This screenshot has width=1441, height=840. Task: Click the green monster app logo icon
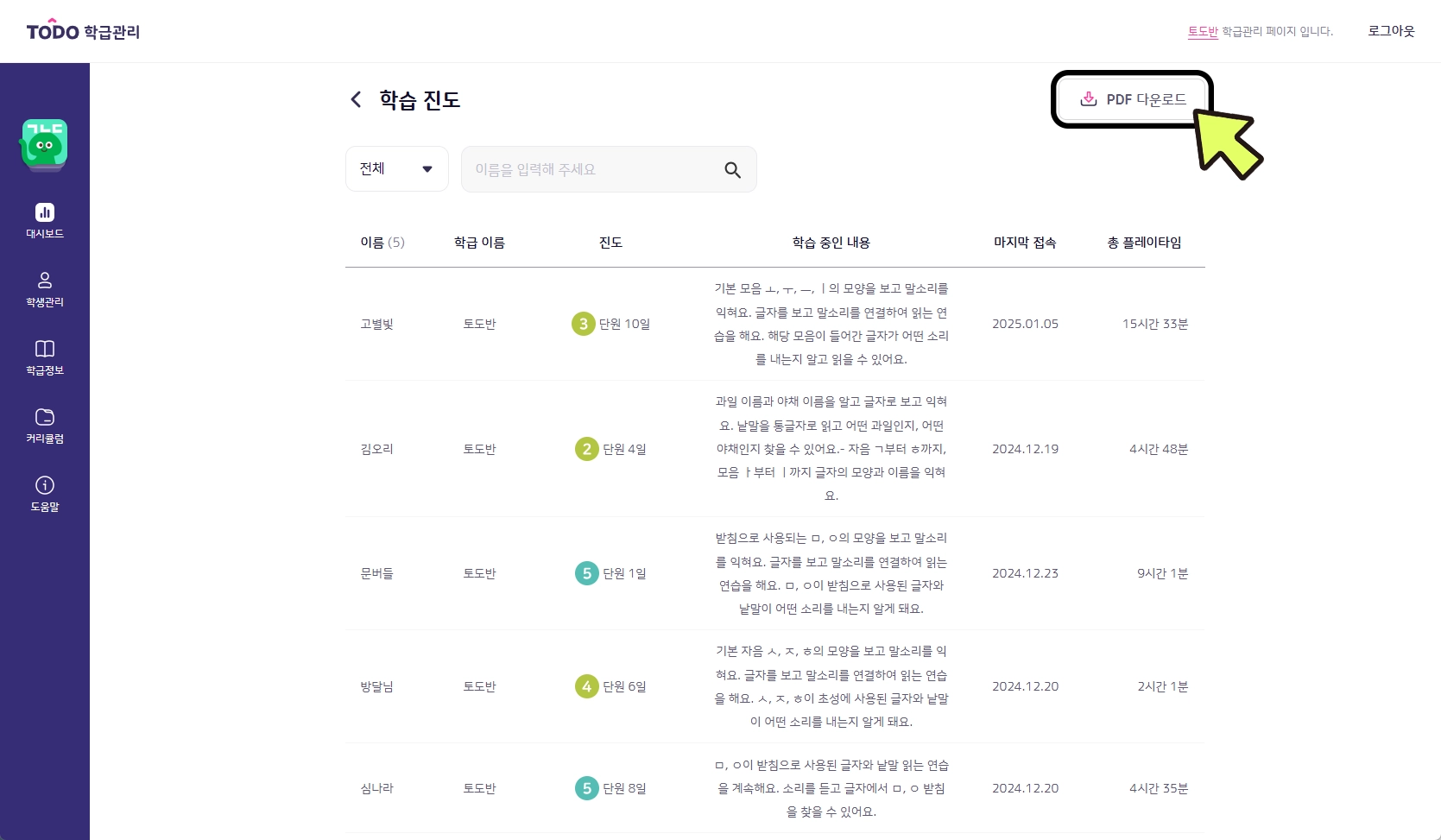pyautogui.click(x=44, y=143)
